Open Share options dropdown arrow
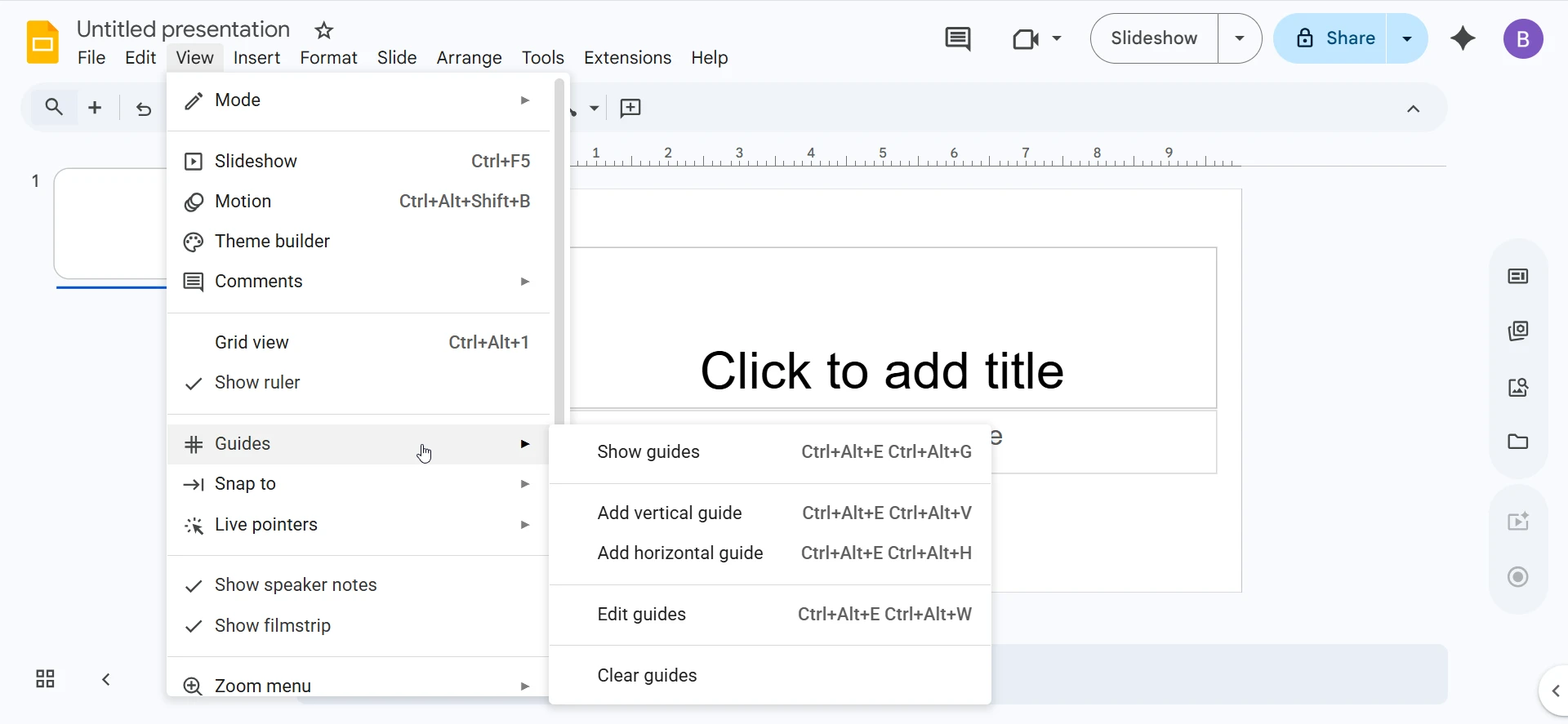 click(x=1406, y=38)
